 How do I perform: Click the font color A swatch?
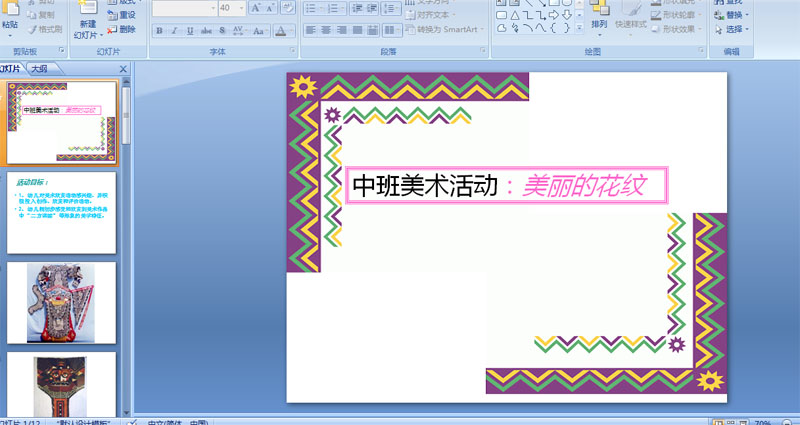point(281,31)
